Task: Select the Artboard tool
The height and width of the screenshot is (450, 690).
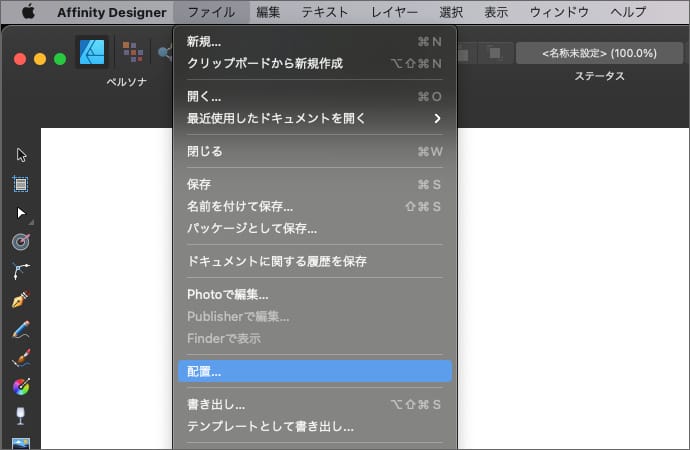Action: pos(21,184)
